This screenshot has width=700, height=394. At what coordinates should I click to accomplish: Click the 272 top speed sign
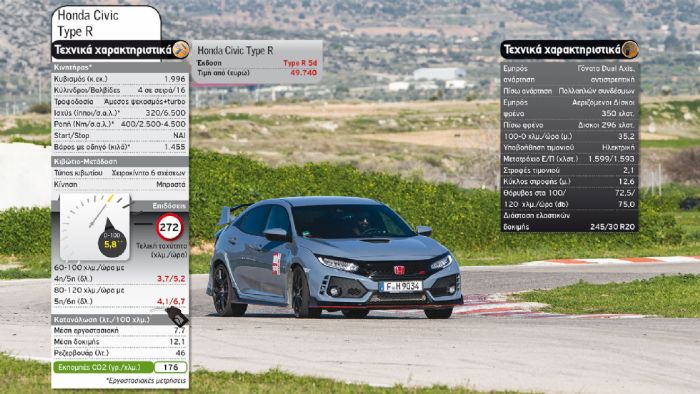point(170,227)
